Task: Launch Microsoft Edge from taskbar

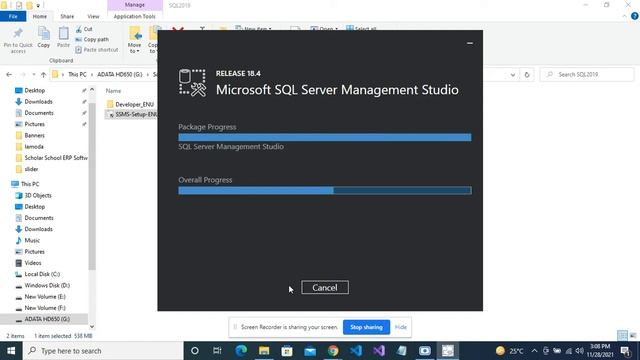Action: click(x=241, y=351)
